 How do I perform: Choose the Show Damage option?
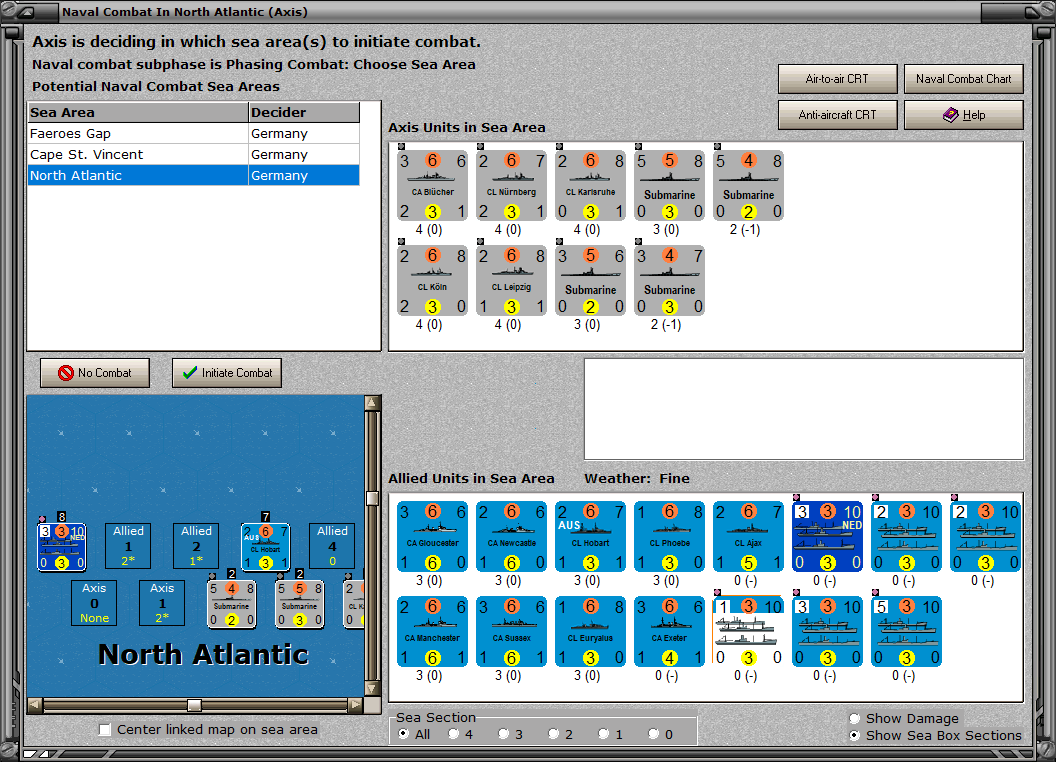click(855, 718)
